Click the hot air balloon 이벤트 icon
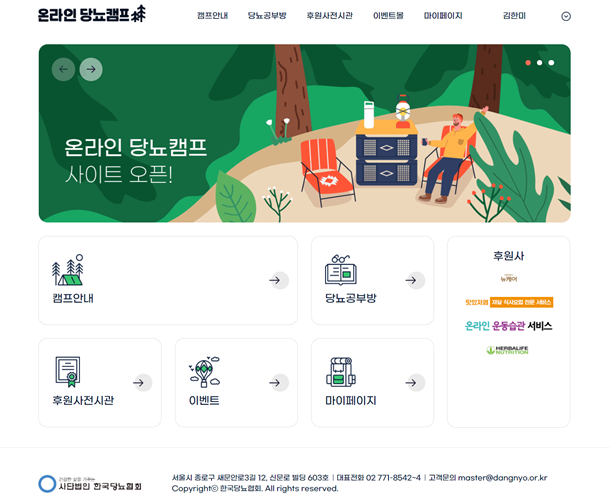The image size is (610, 499). click(205, 372)
